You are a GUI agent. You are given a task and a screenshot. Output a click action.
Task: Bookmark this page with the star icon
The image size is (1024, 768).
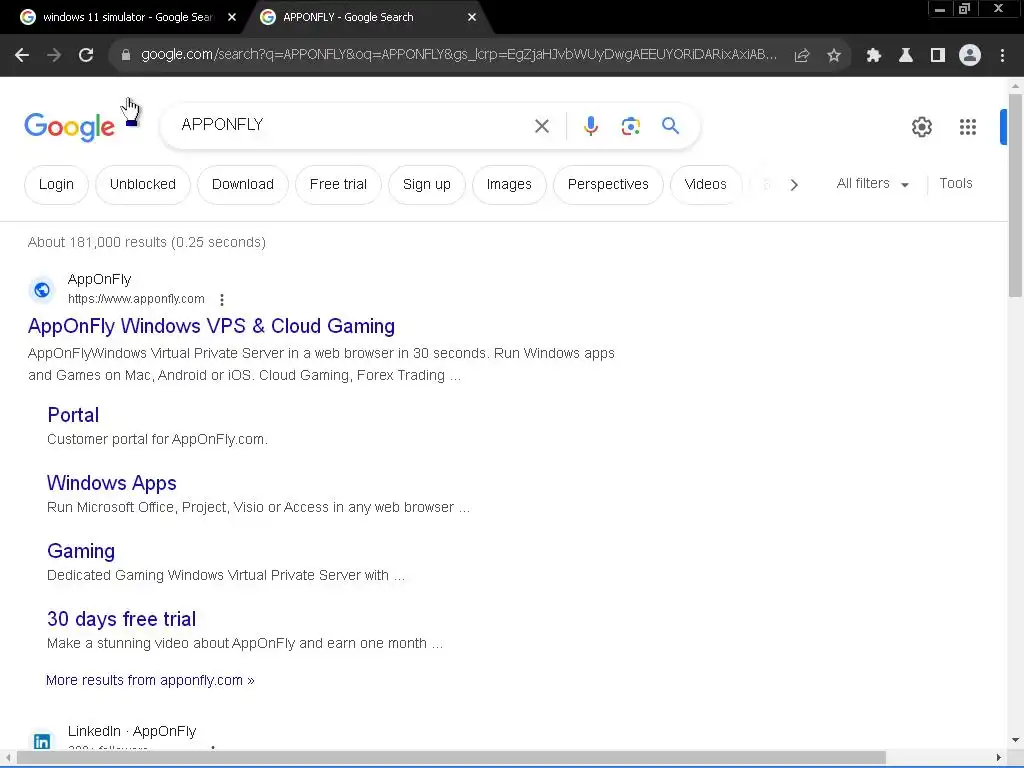tap(834, 56)
